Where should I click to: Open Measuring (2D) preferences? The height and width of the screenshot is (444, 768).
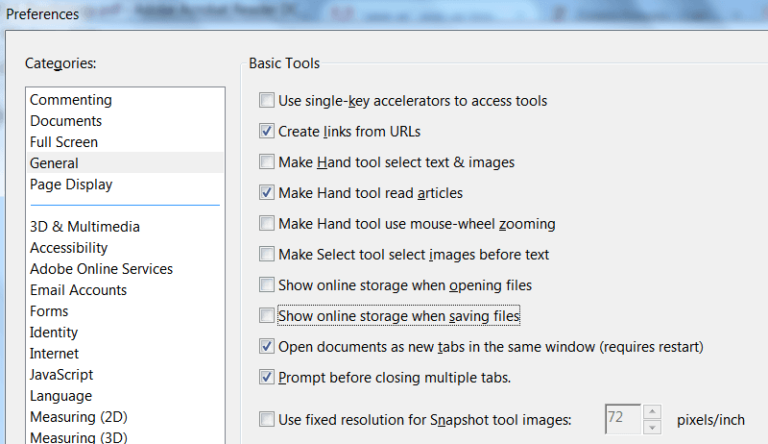click(78, 417)
